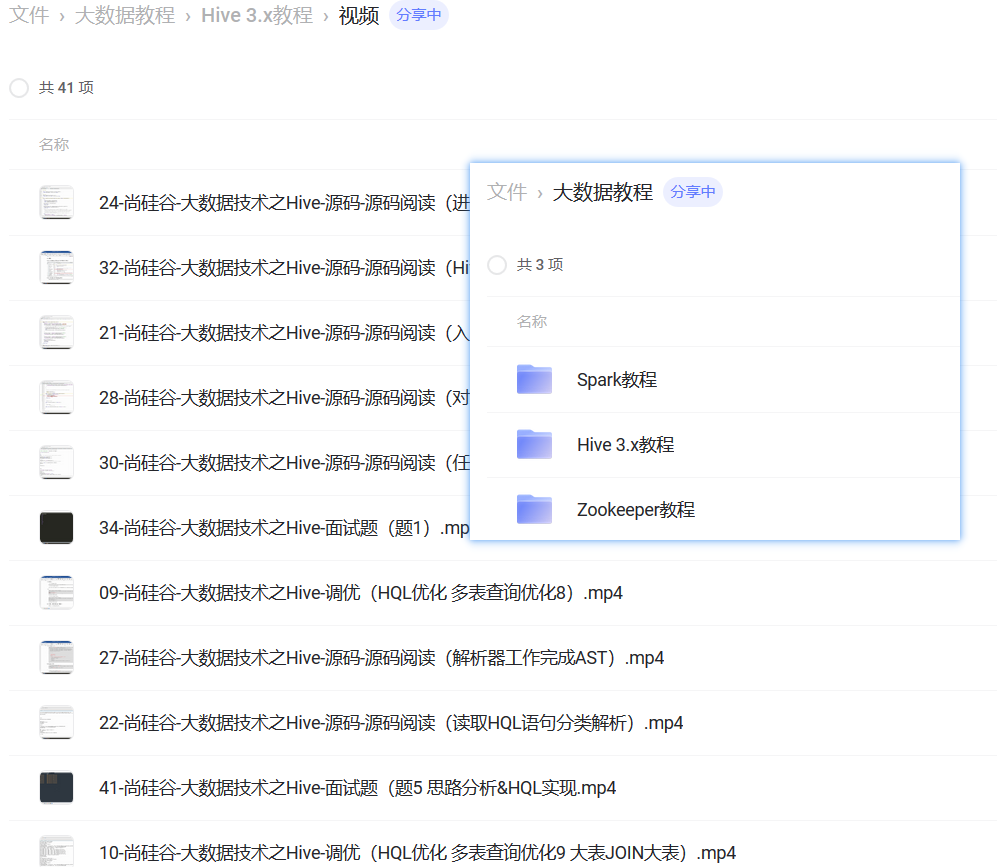Toggle select-all circle beside 共 3 项
This screenshot has width=997, height=867.
point(497,265)
